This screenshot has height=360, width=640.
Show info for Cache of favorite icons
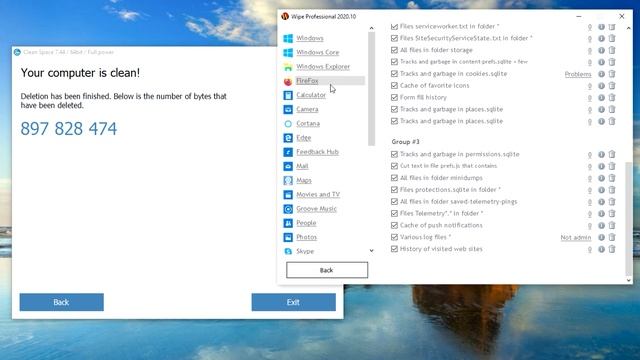coord(601,86)
